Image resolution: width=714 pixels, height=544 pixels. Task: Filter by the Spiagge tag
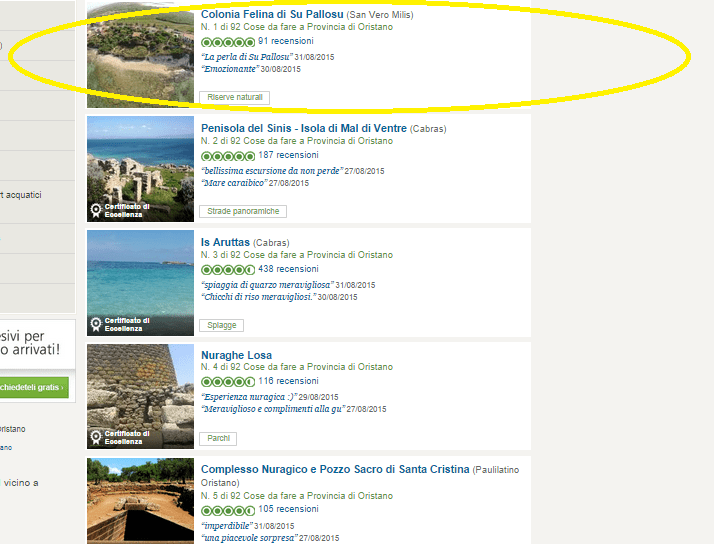(222, 326)
